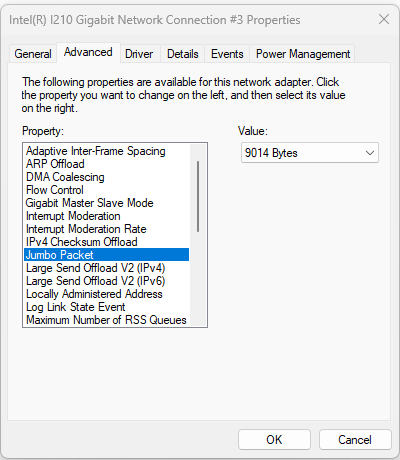Select the Interrupt Moderation property

click(x=107, y=216)
